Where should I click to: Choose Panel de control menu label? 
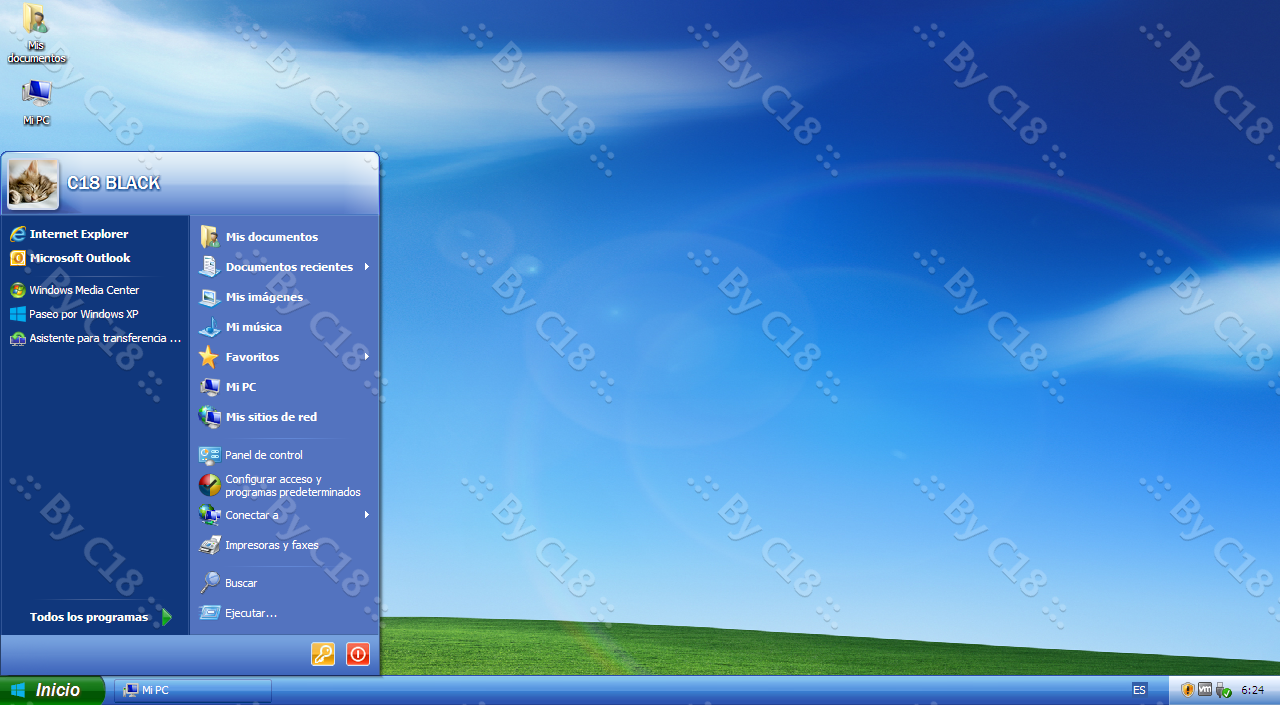(264, 455)
